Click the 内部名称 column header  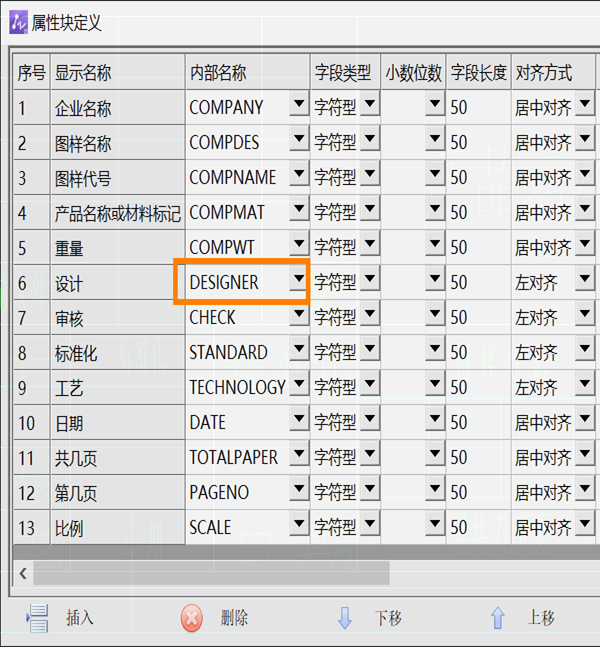click(x=248, y=72)
